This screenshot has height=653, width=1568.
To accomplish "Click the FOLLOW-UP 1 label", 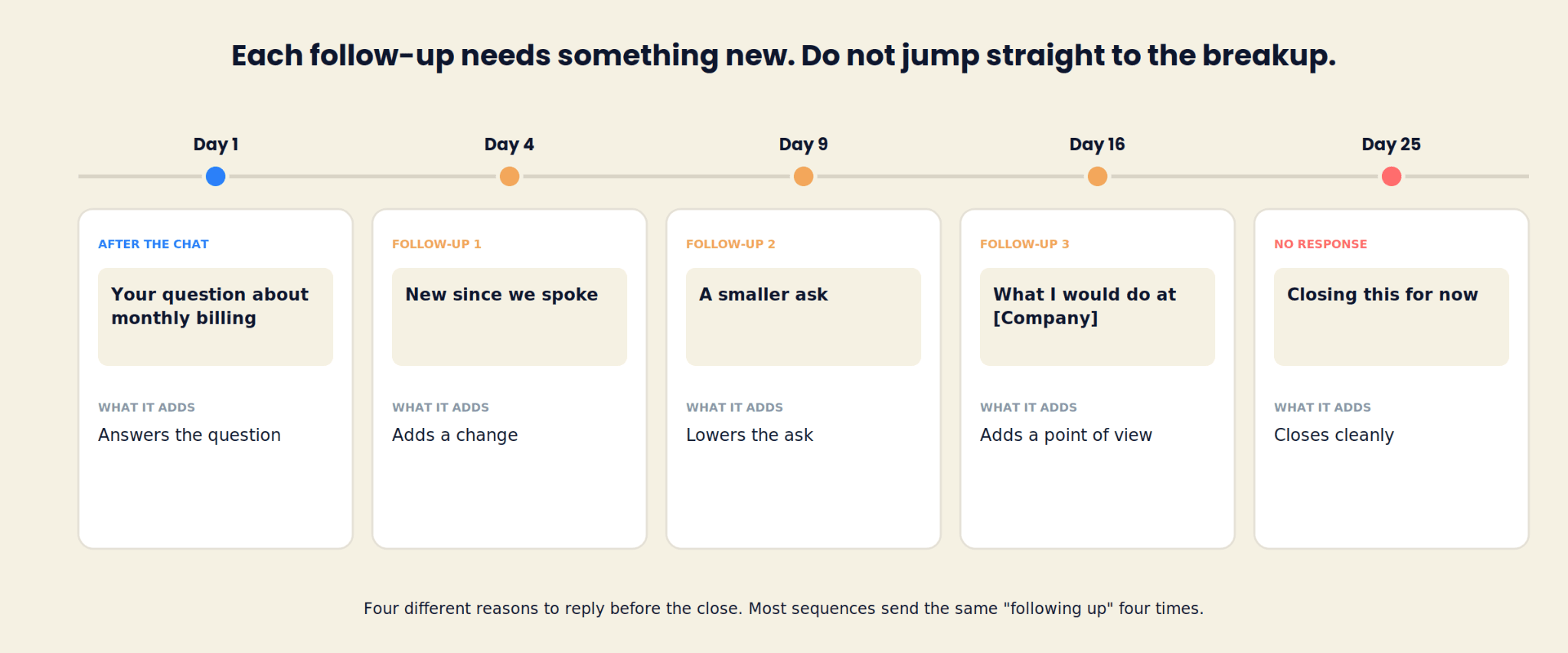I will coord(436,244).
